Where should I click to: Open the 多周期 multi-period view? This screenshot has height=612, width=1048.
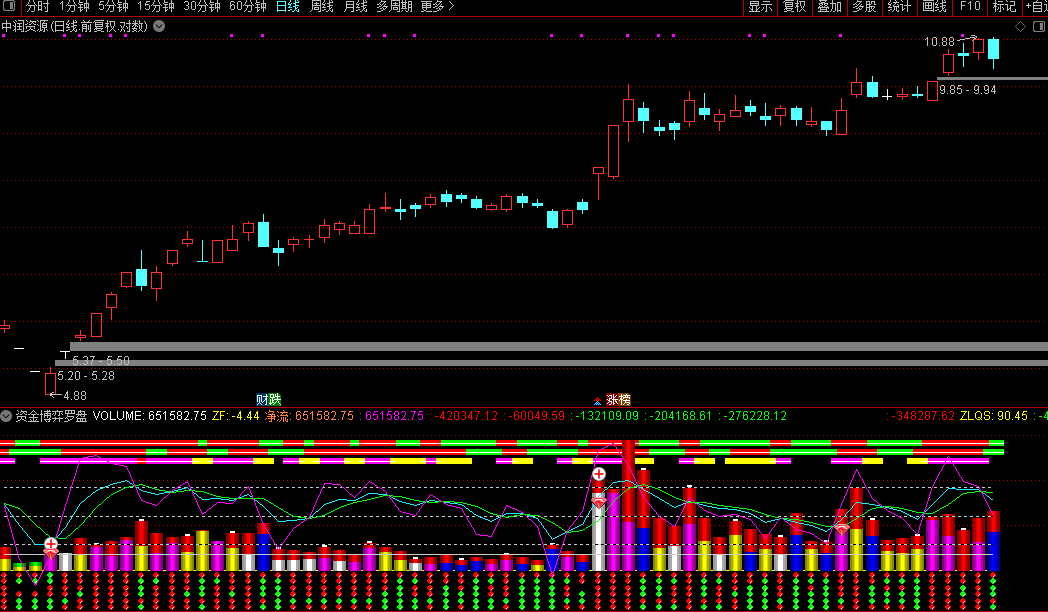(394, 7)
